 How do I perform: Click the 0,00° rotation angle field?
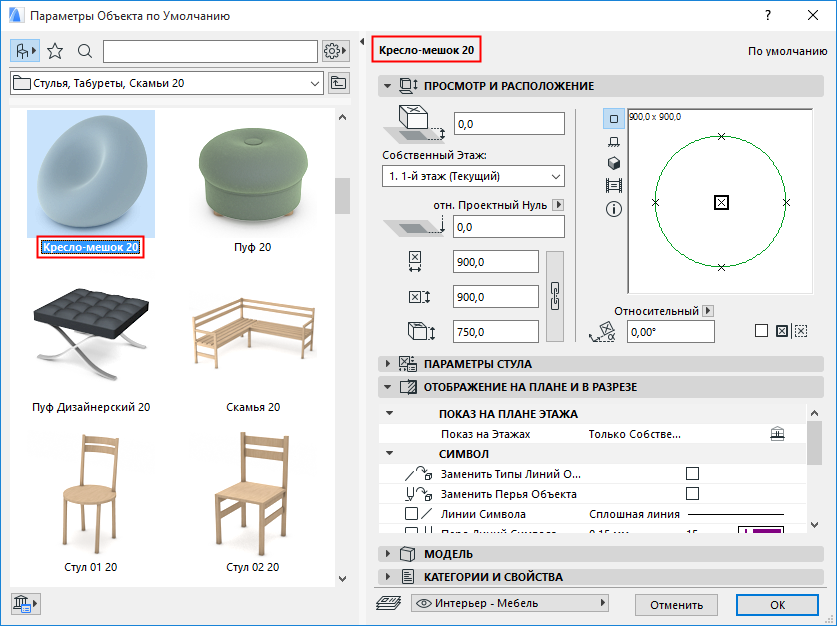point(670,332)
